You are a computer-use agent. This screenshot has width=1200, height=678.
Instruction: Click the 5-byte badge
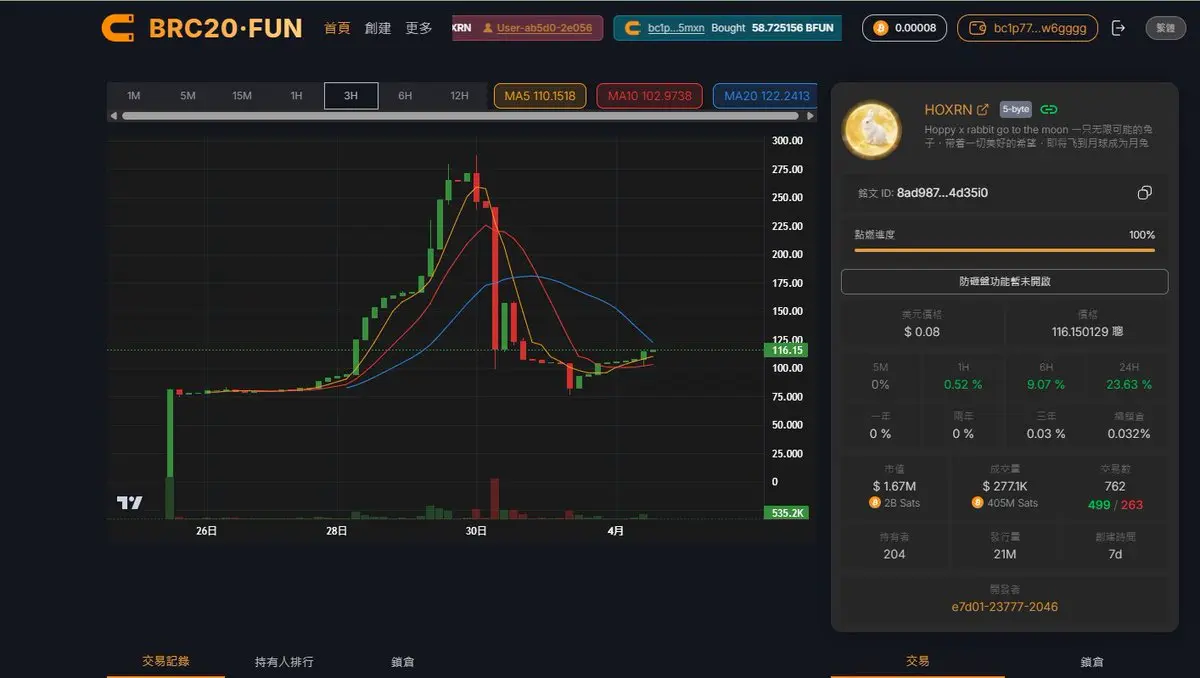pos(1015,110)
